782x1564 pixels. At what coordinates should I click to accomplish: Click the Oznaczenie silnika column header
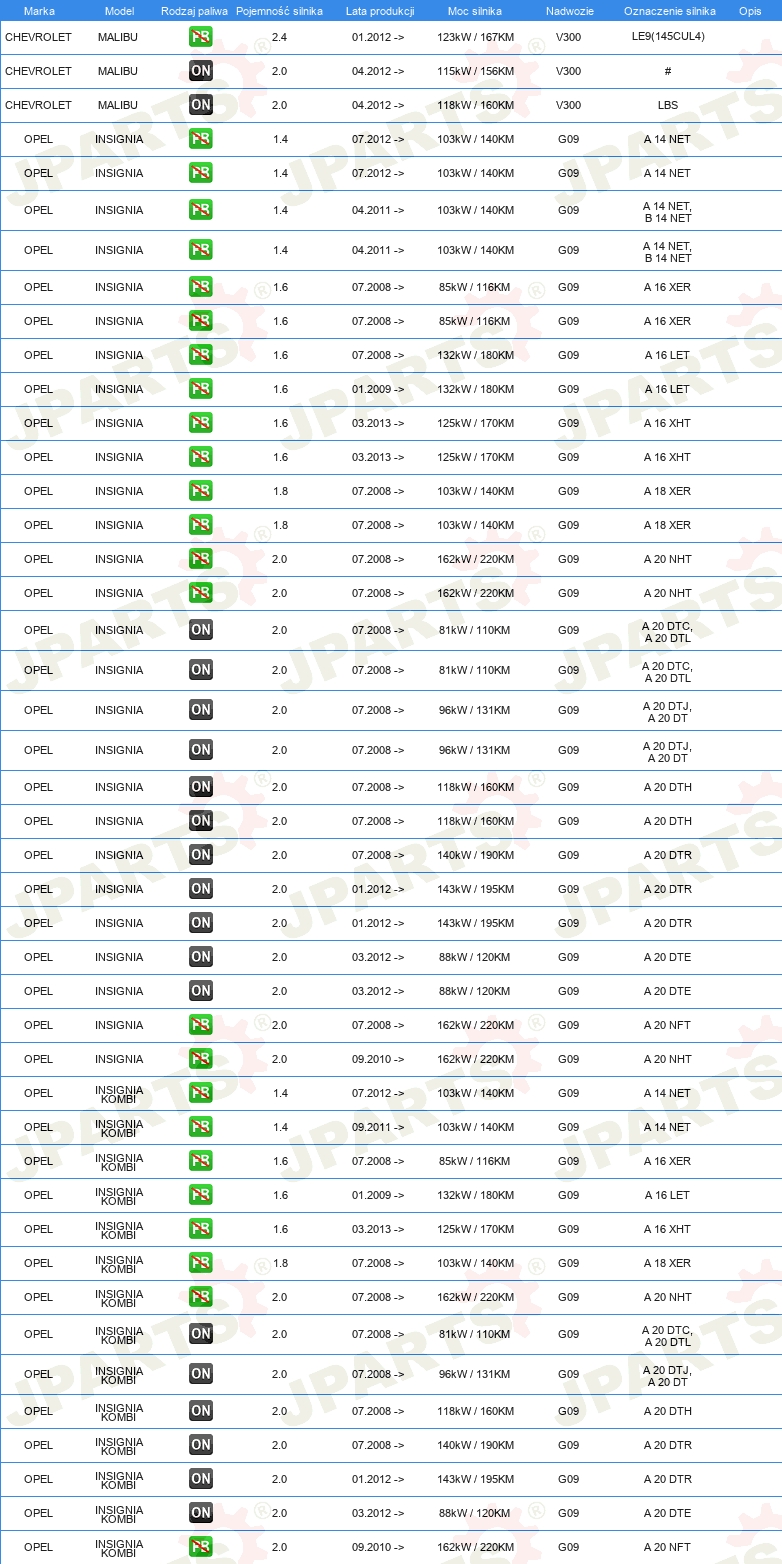[x=669, y=11]
